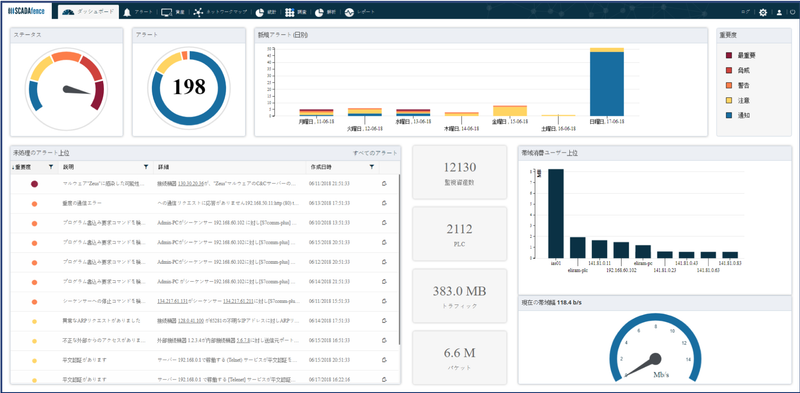Open IP link 130.30.20.36 in Zeus row
800x393 pixels.
191,184
